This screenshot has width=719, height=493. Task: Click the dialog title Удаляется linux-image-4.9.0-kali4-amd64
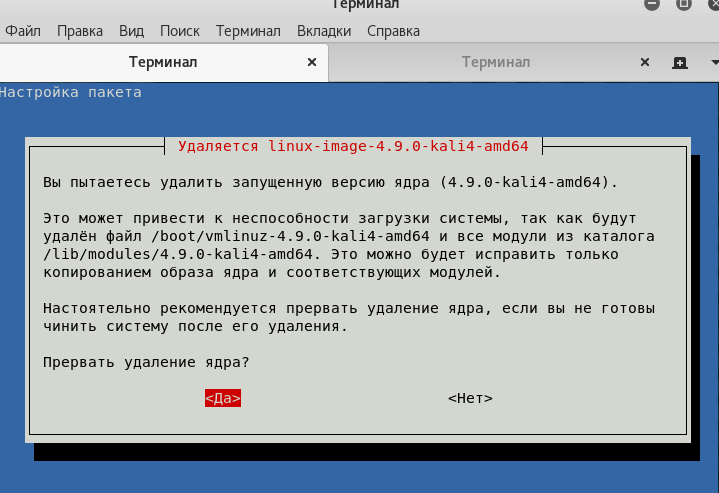pyautogui.click(x=353, y=146)
